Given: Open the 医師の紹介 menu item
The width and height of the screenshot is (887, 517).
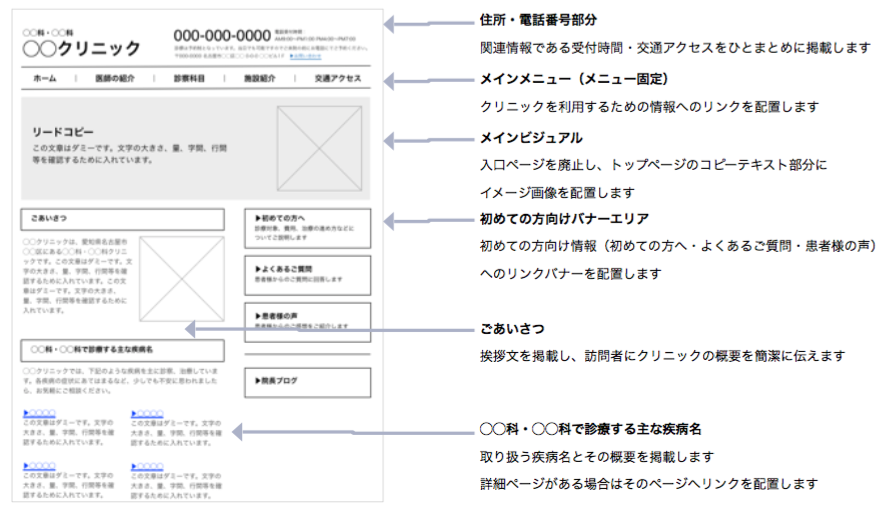Looking at the screenshot, I should (x=115, y=79).
